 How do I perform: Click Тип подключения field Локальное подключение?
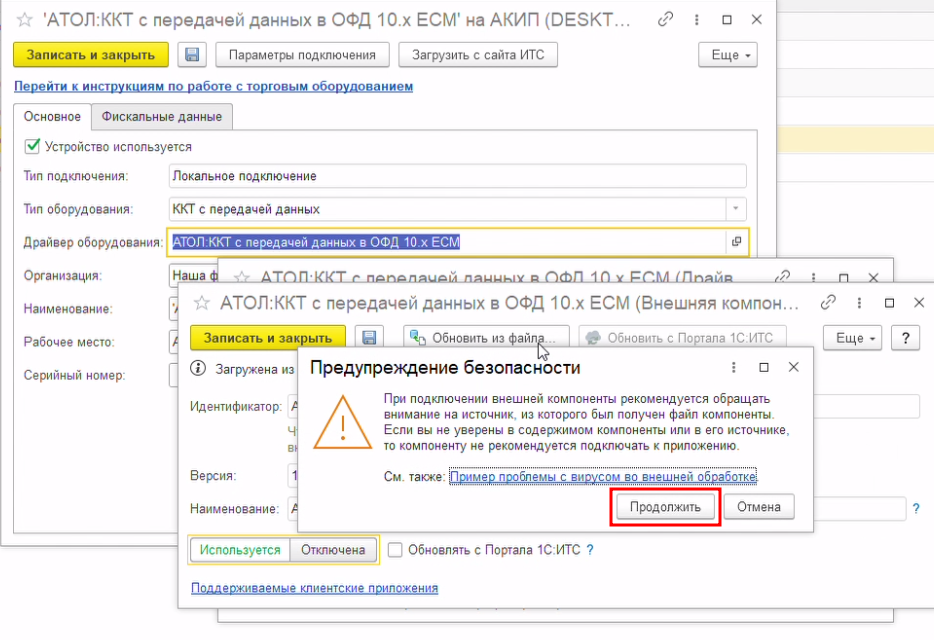pyautogui.click(x=457, y=176)
